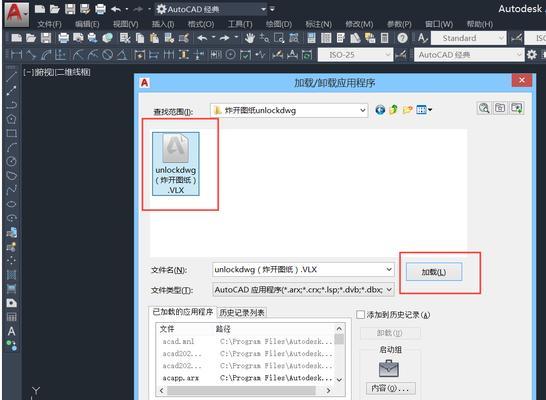The height and width of the screenshot is (400, 546).
Task: Create new folder icon in dialog
Action: click(407, 110)
